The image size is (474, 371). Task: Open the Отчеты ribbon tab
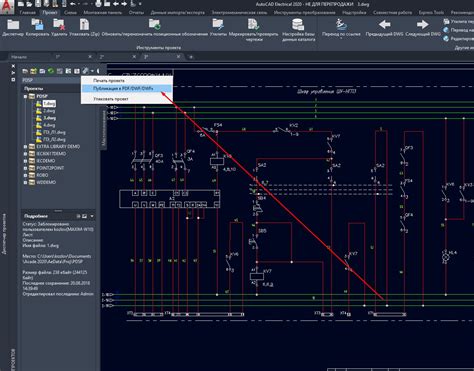(x=136, y=13)
